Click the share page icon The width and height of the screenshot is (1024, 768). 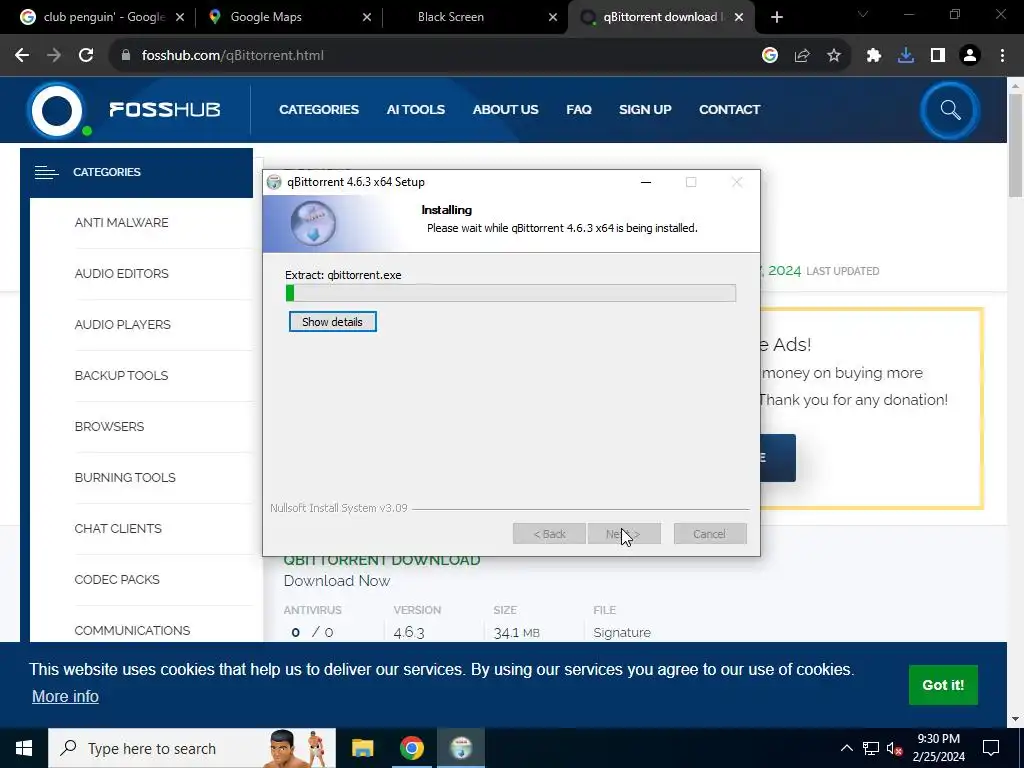coord(802,56)
